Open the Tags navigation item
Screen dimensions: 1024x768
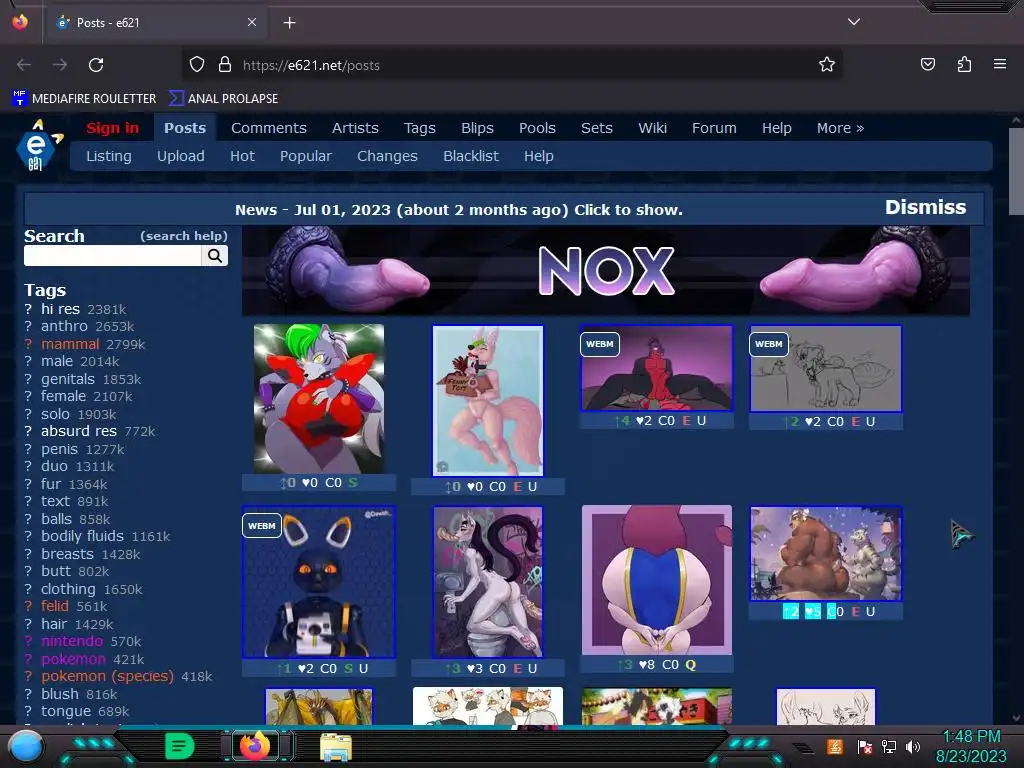coord(419,128)
